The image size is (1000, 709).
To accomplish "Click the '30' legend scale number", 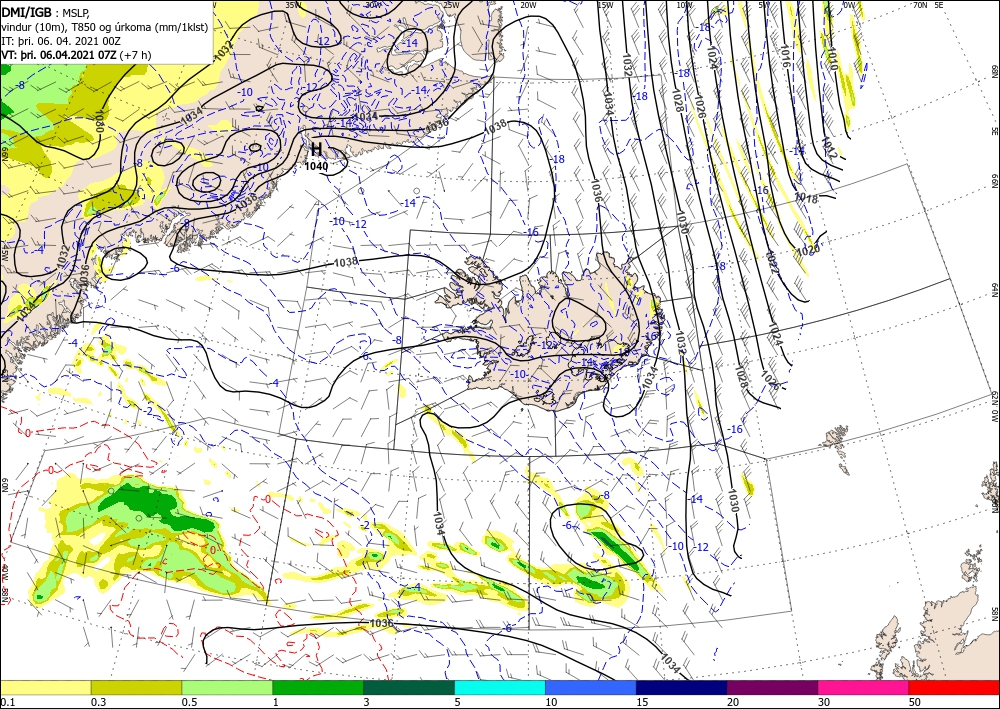I will click(x=824, y=702).
